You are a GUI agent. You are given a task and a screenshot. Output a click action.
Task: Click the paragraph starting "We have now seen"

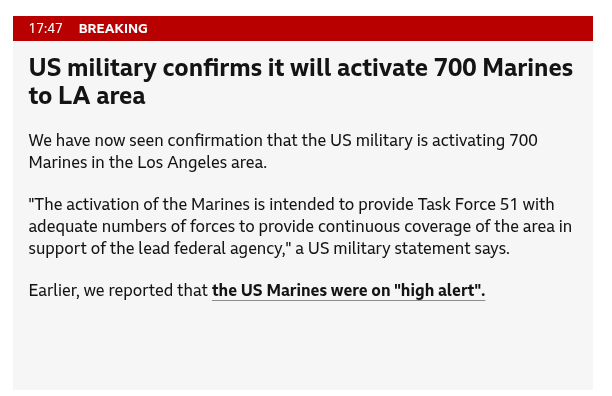coord(283,151)
